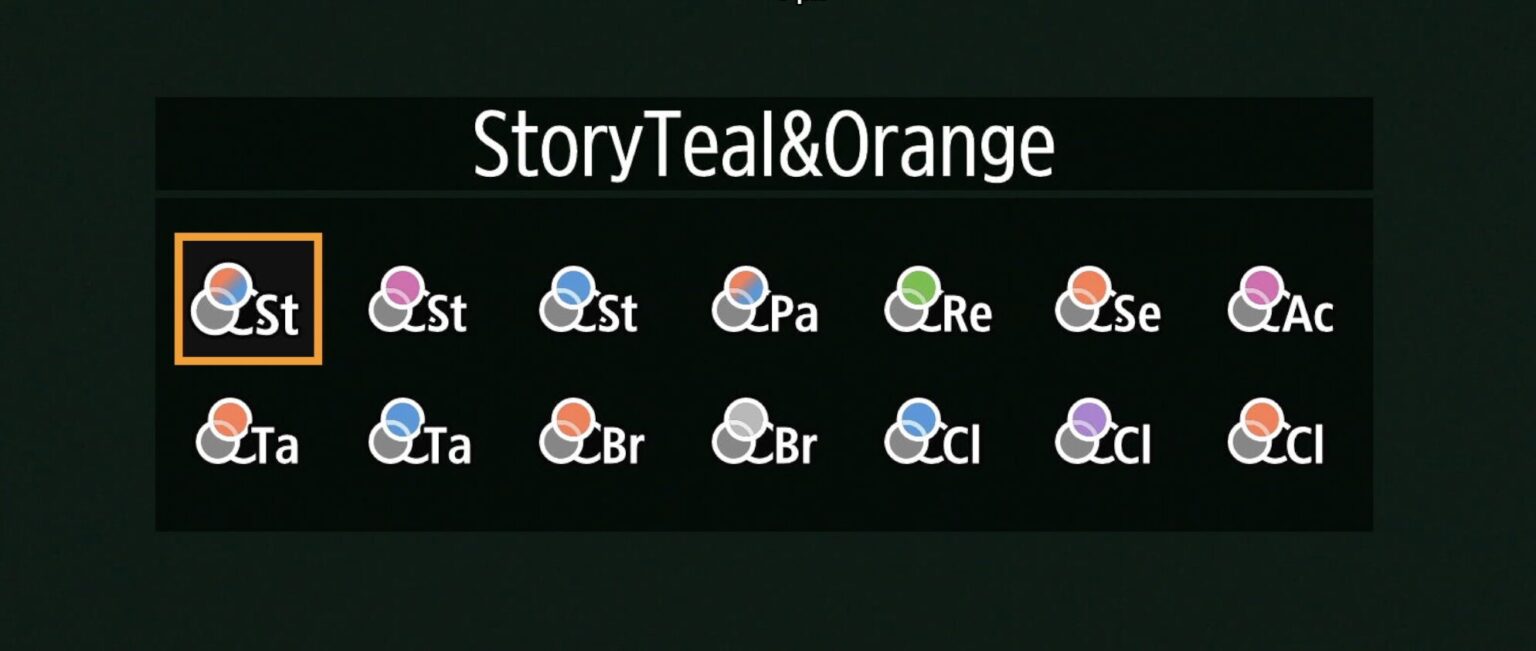
Task: Pick the Br style with gray circle
Action: click(x=765, y=432)
